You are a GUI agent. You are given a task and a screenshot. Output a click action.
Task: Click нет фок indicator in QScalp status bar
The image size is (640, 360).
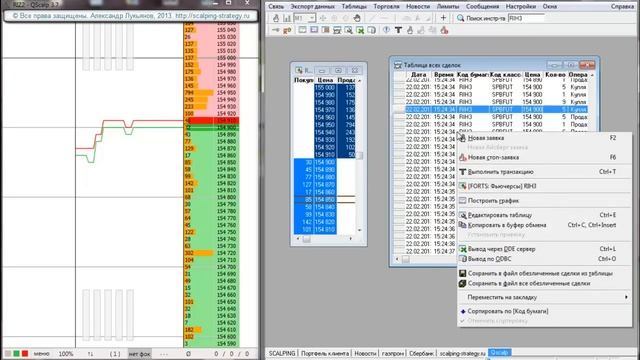pyautogui.click(x=140, y=354)
